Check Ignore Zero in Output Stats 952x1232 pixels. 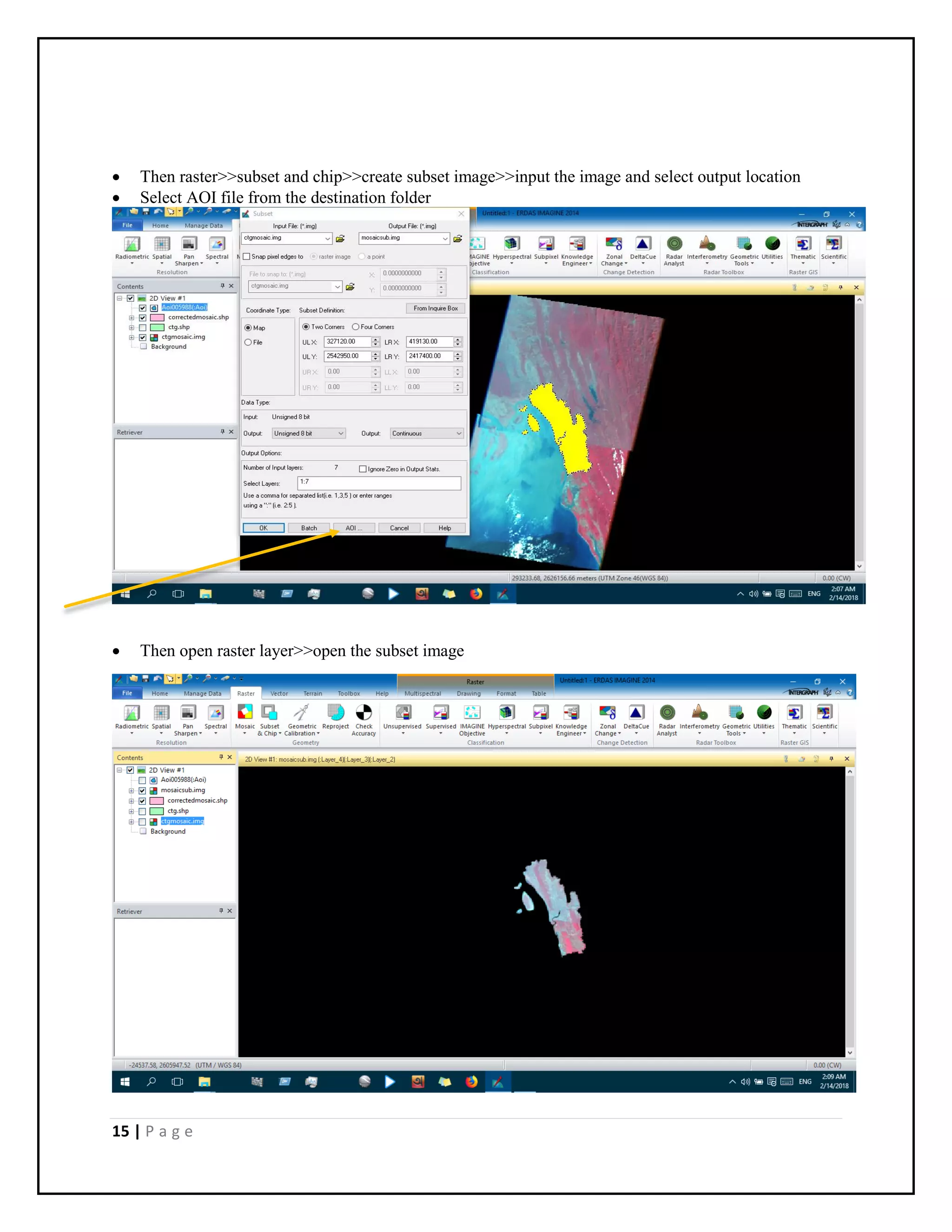click(x=363, y=469)
